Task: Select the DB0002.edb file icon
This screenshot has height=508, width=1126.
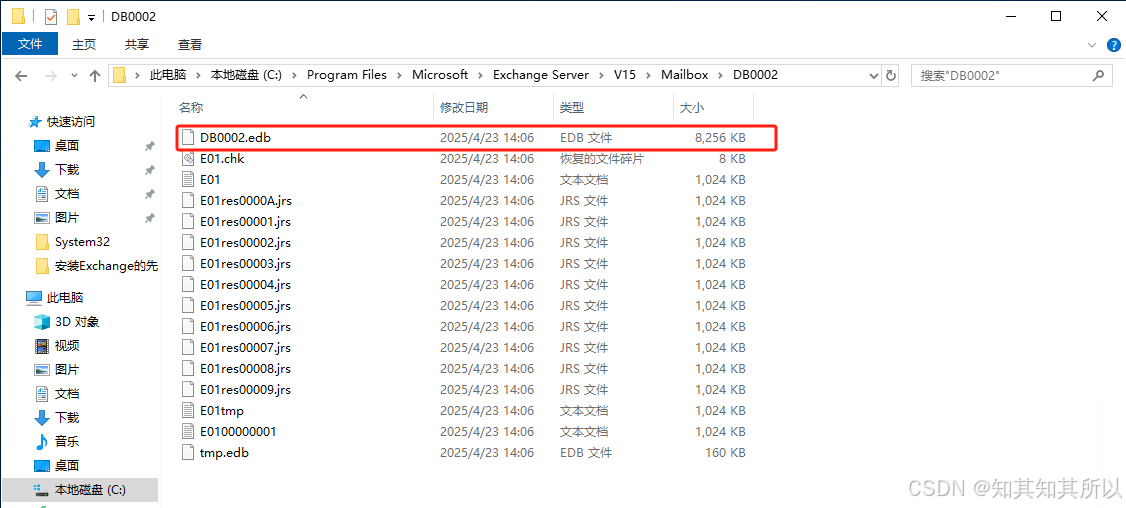Action: point(188,137)
